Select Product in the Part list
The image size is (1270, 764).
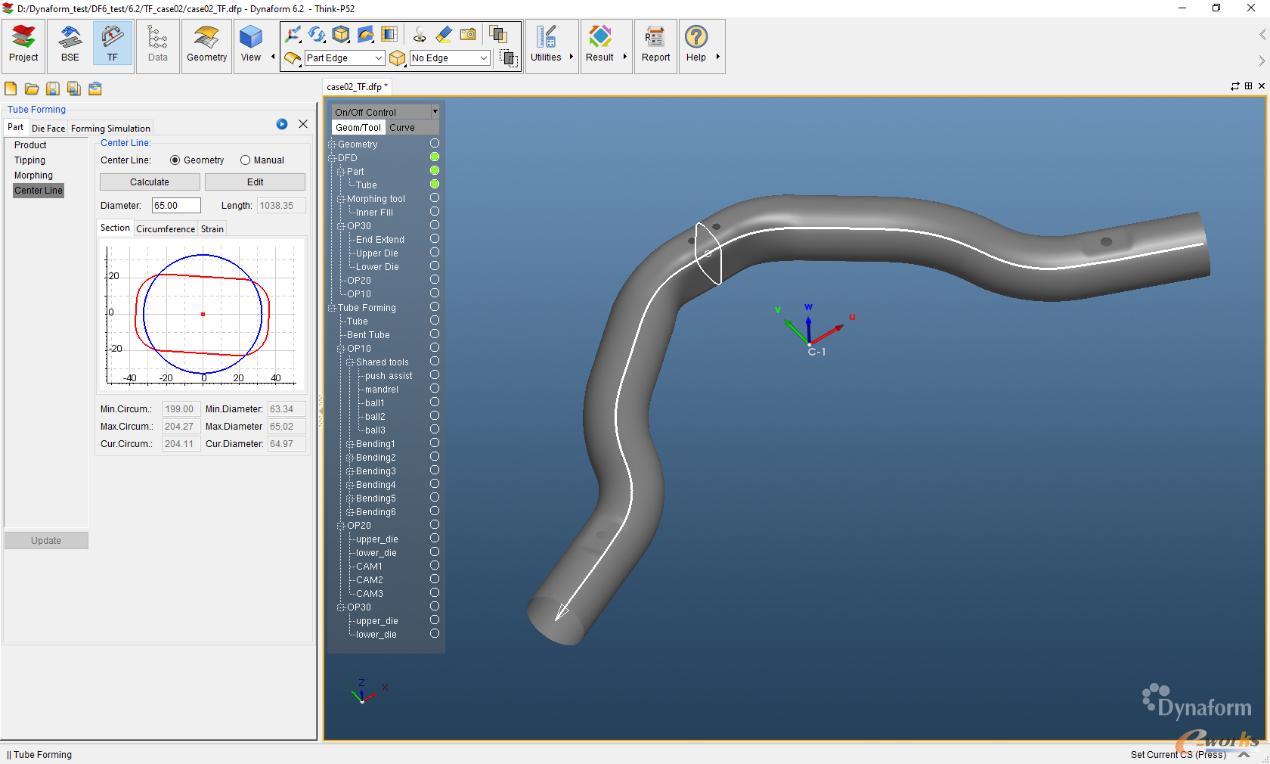30,145
